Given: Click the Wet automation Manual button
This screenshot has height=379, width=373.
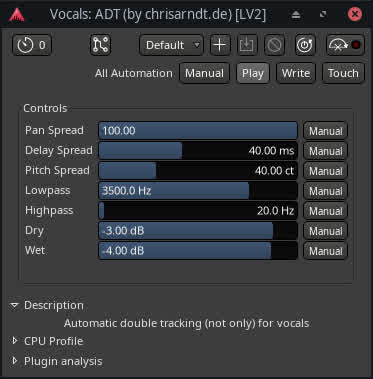Looking at the screenshot, I should (325, 251).
